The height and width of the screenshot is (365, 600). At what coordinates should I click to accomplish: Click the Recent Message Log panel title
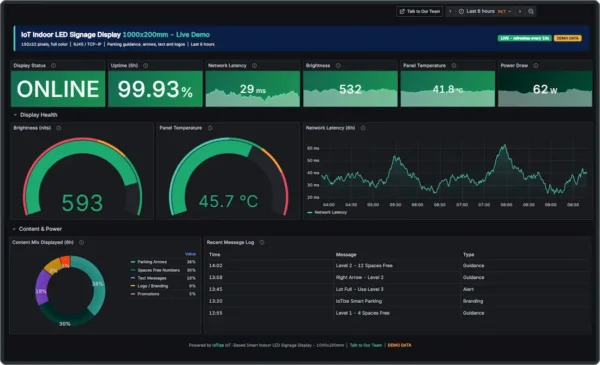(230, 242)
